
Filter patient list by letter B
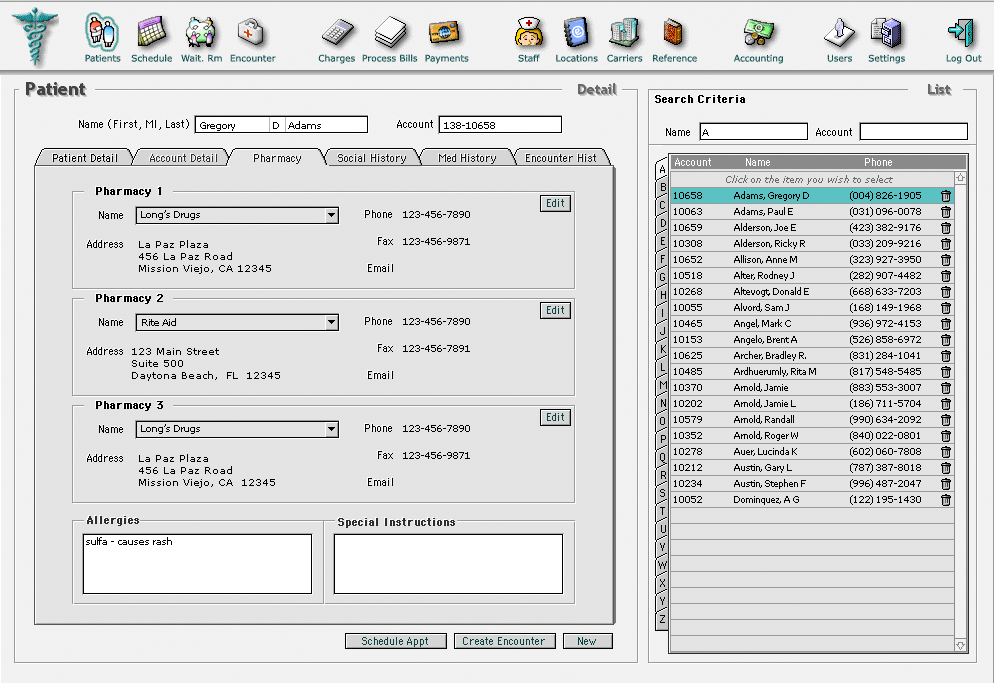tap(662, 188)
